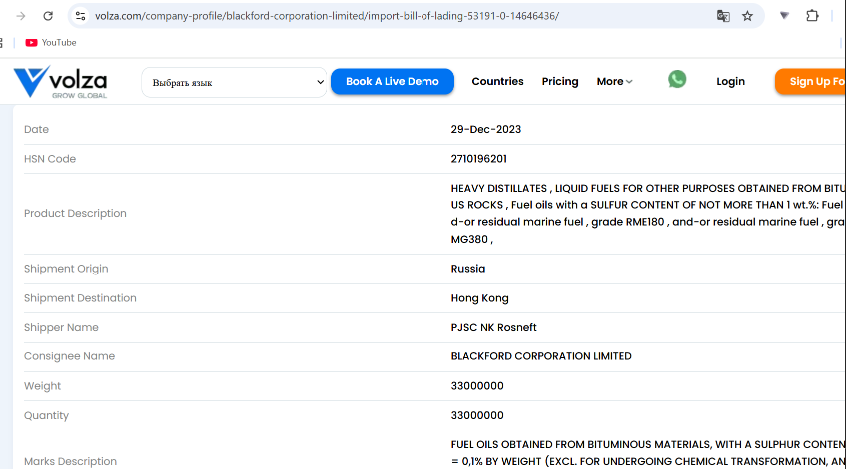Open the Countries menu item
Viewport: 846px width, 469px height.
[x=497, y=81]
